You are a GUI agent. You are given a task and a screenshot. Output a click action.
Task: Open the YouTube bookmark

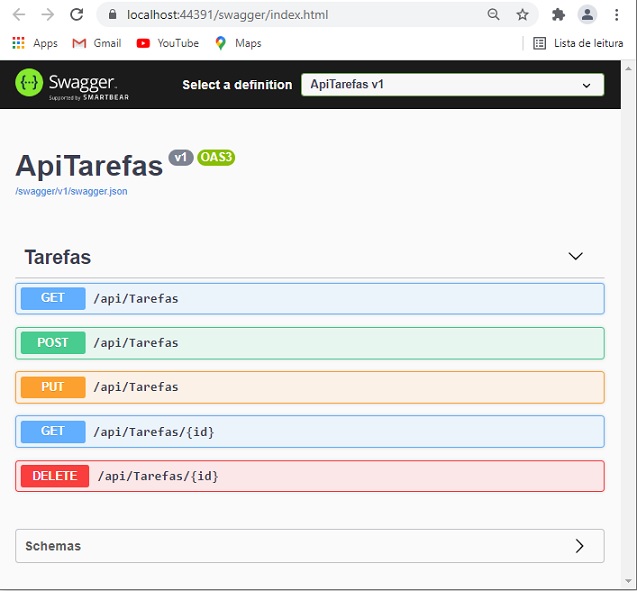(167, 43)
